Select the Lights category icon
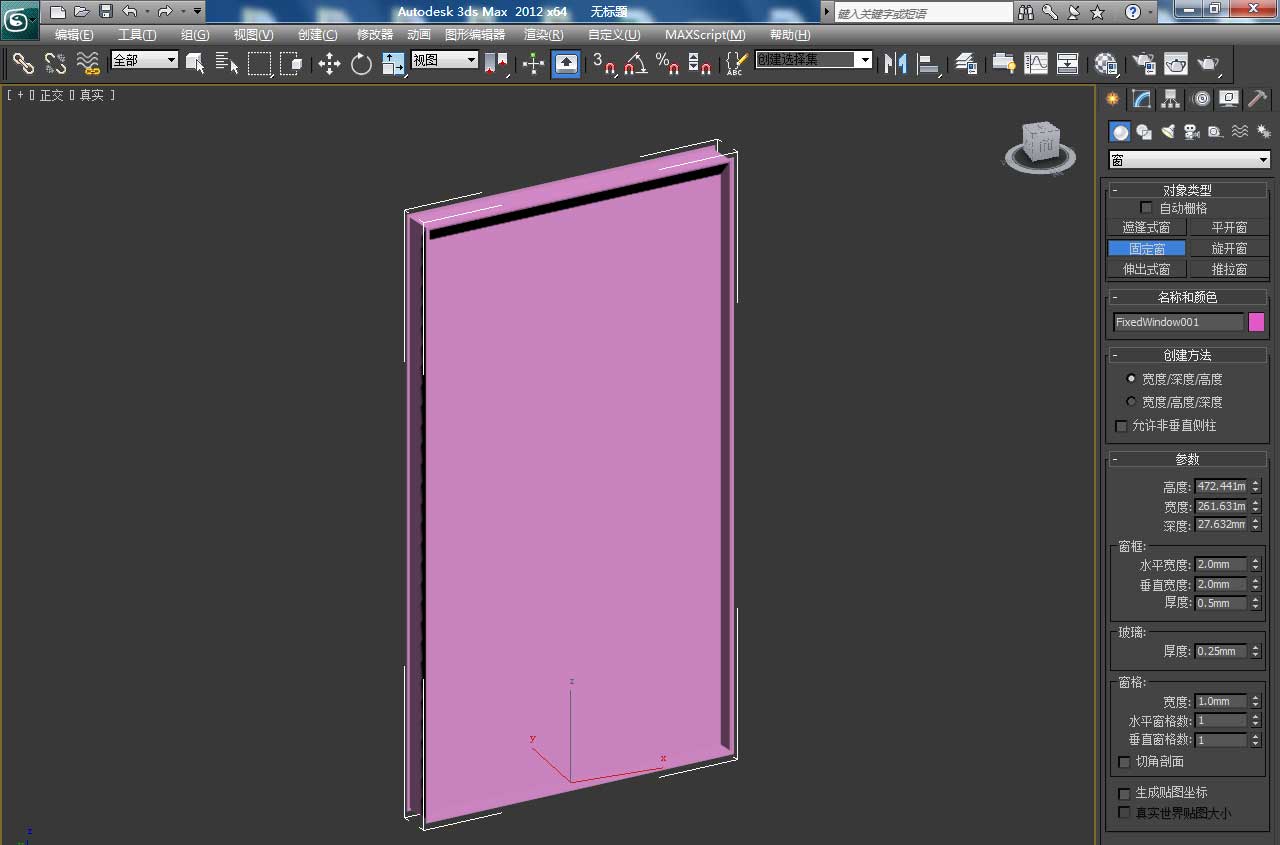Viewport: 1280px width, 845px height. click(x=1167, y=132)
